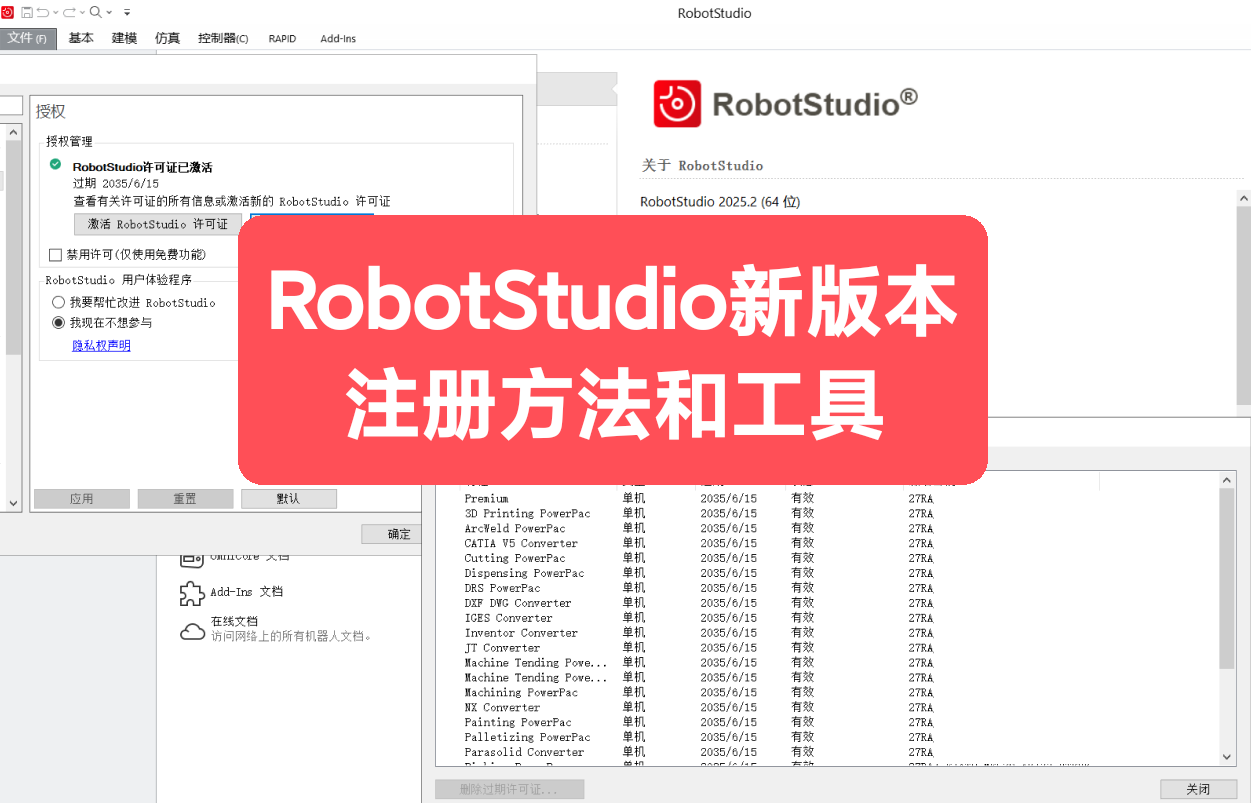The image size is (1251, 803).
Task: Open the Search options dropdown arrow
Action: pos(108,12)
